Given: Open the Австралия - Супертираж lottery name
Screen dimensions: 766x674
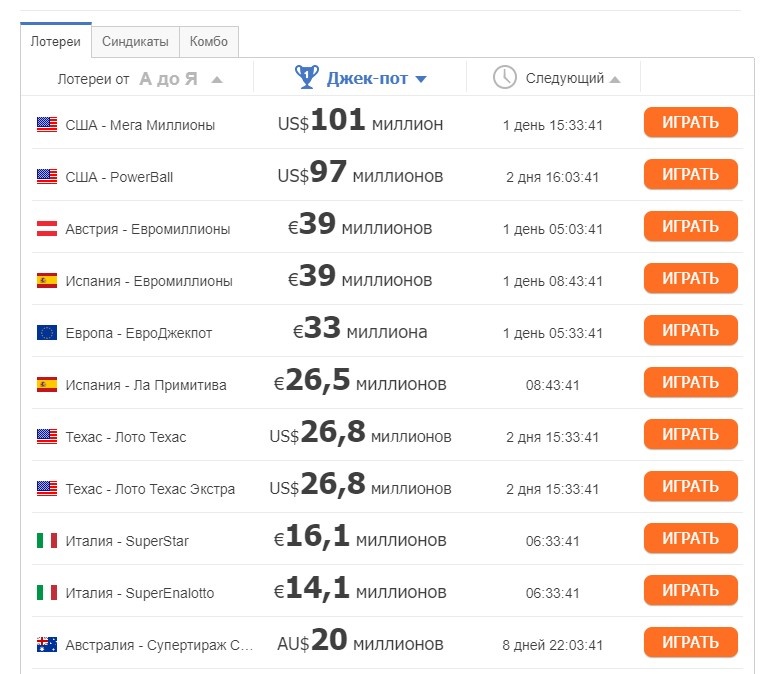Looking at the screenshot, I should click(159, 645).
